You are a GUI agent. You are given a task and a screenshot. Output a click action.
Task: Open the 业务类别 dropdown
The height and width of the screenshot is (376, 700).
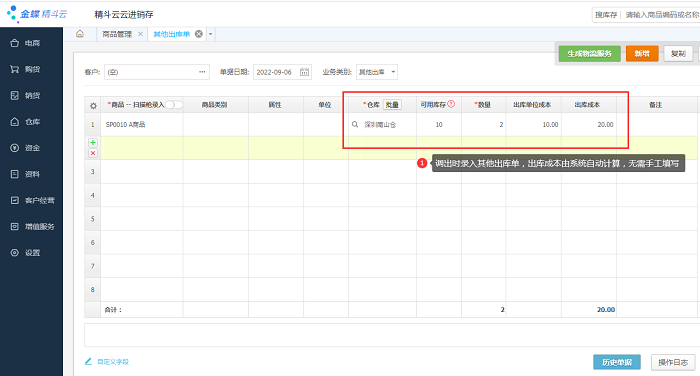pos(377,72)
